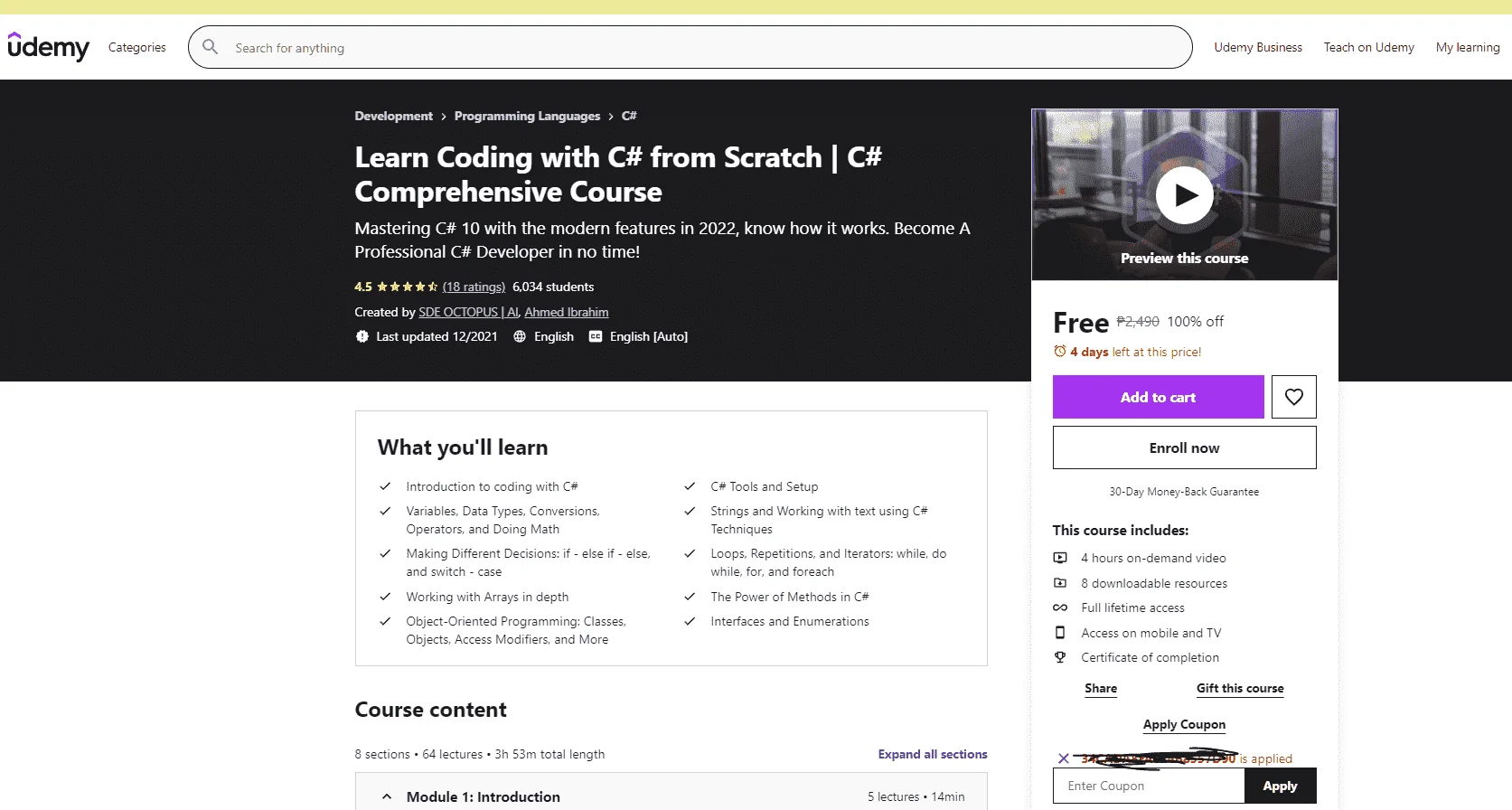Click the on-demand video icon

pos(1060,558)
